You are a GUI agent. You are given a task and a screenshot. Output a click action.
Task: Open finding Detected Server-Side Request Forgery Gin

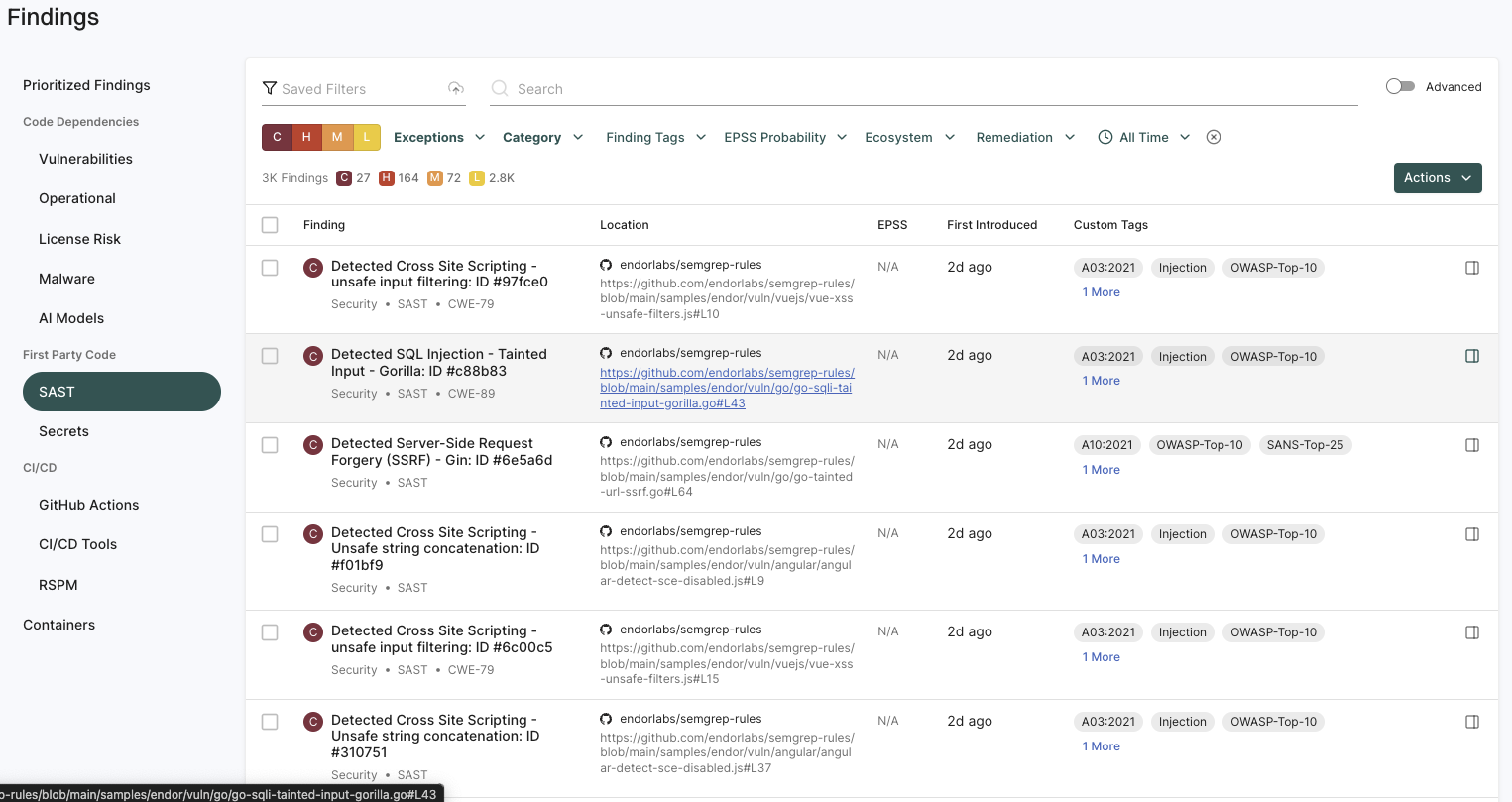[x=441, y=451]
